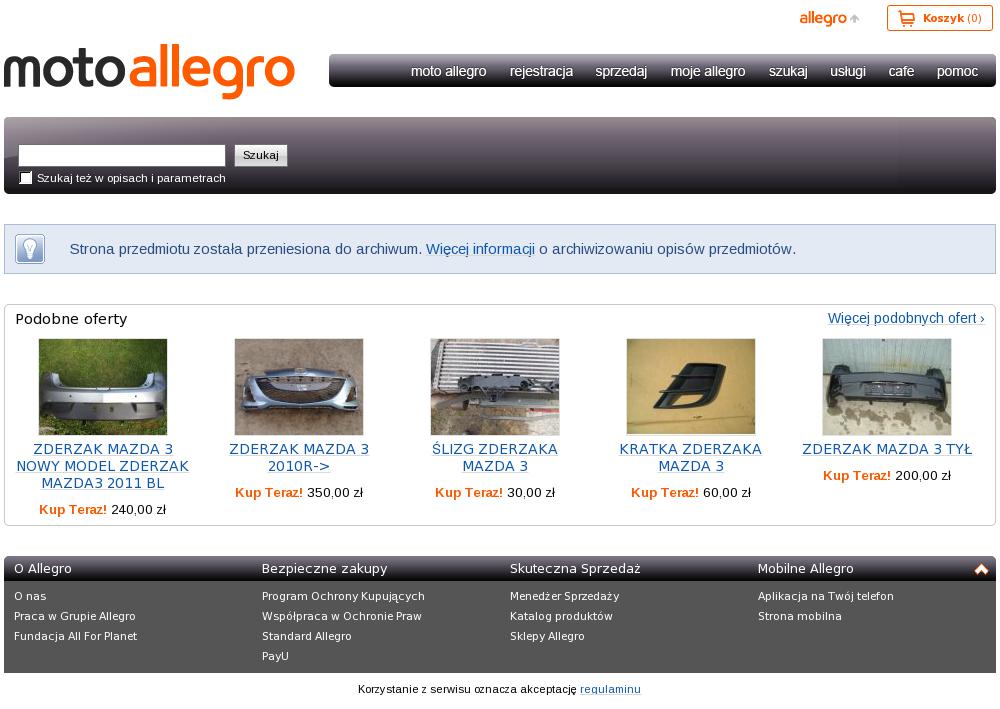Go to moje allegro menu
The image size is (1000, 709).
click(x=708, y=71)
